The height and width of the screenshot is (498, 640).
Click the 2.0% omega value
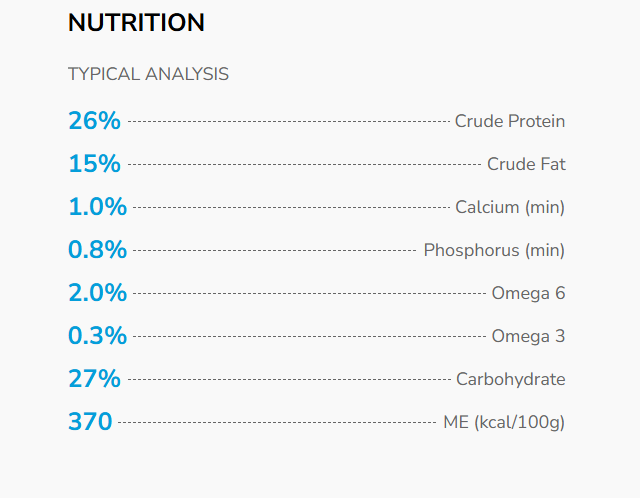97,293
